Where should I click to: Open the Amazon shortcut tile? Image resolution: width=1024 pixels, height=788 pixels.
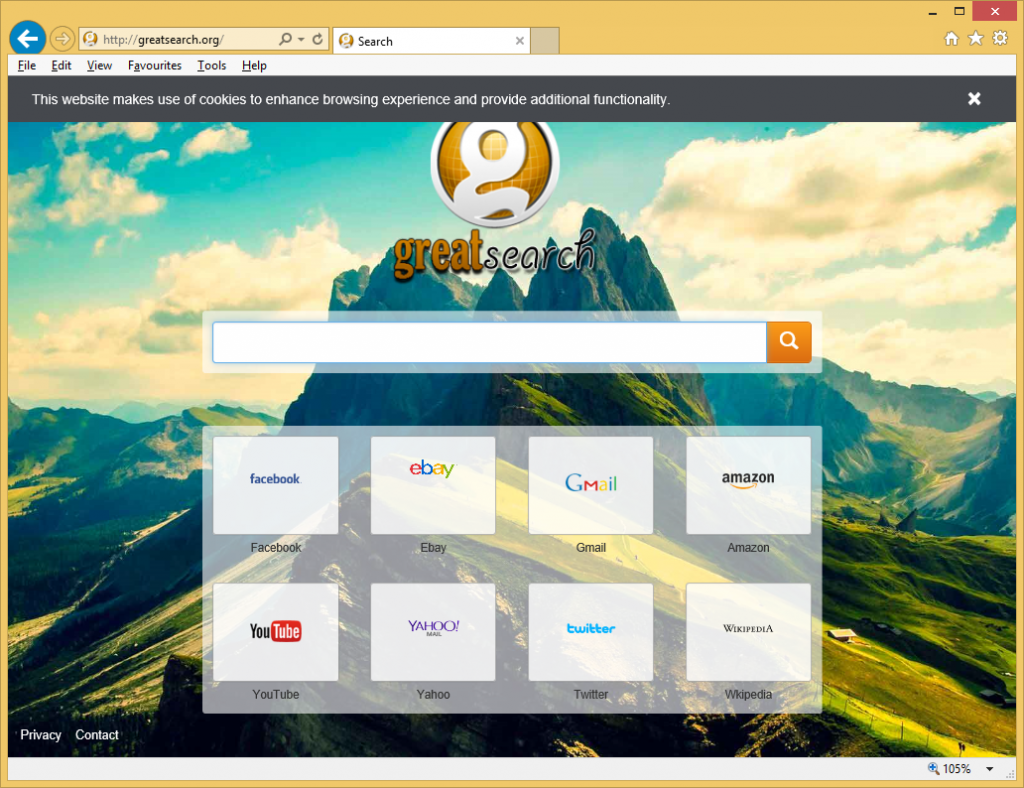748,485
